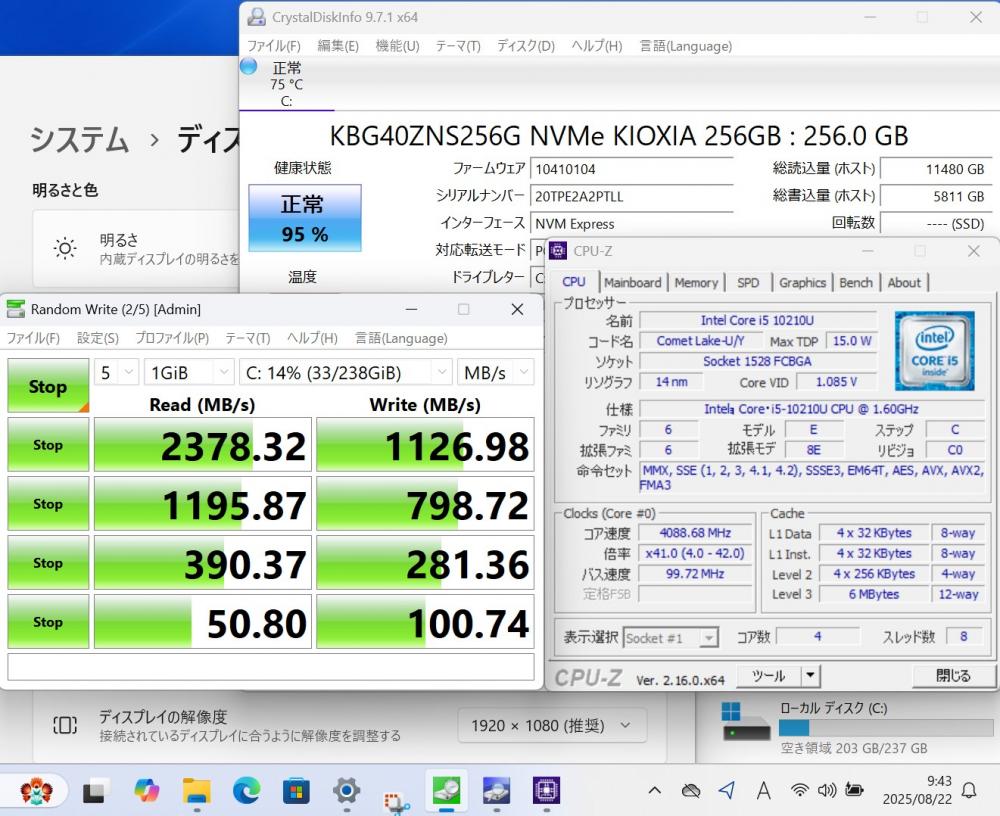Click CPU-Z 閉じる button
This screenshot has height=816, width=1000.
[x=953, y=675]
